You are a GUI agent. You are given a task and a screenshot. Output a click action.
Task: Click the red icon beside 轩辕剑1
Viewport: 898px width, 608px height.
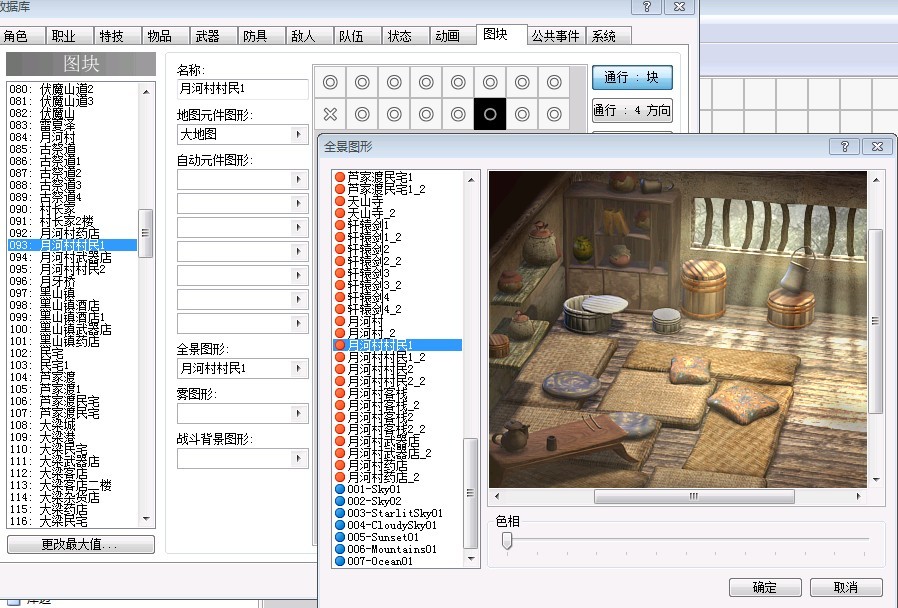[340, 225]
